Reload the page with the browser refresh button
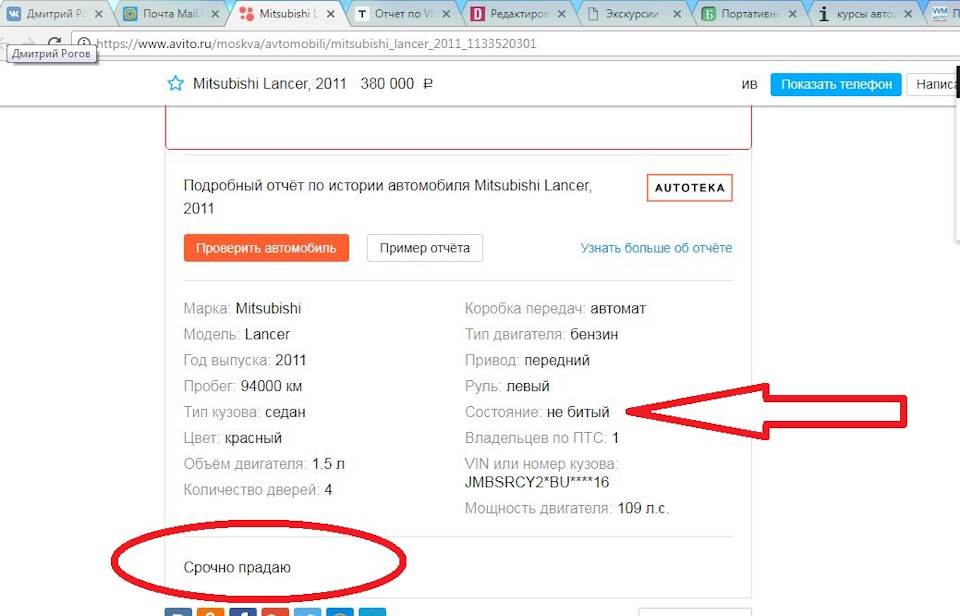This screenshot has height=616, width=960. coord(54,43)
